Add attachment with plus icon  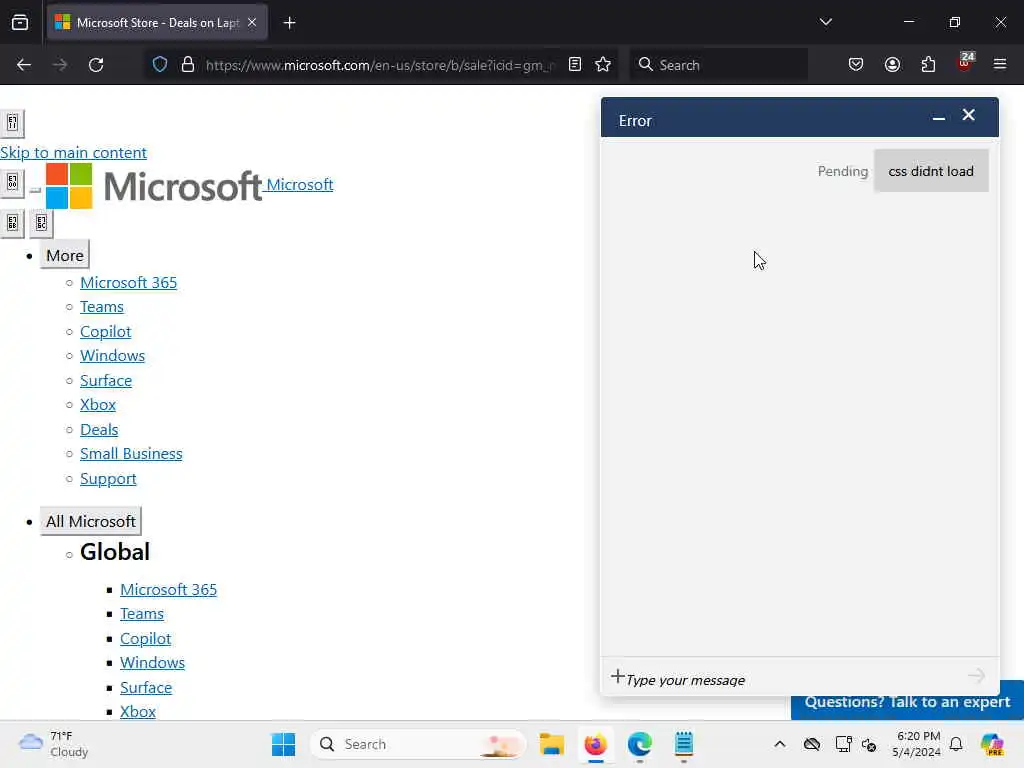coord(617,677)
